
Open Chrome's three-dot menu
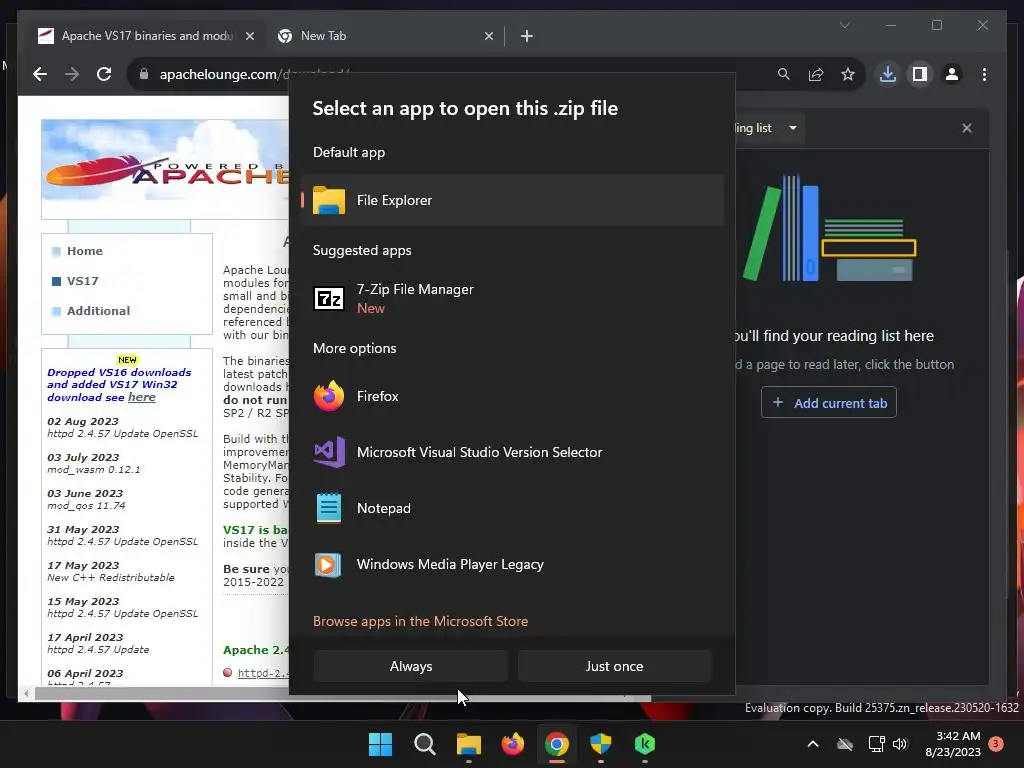click(x=984, y=74)
